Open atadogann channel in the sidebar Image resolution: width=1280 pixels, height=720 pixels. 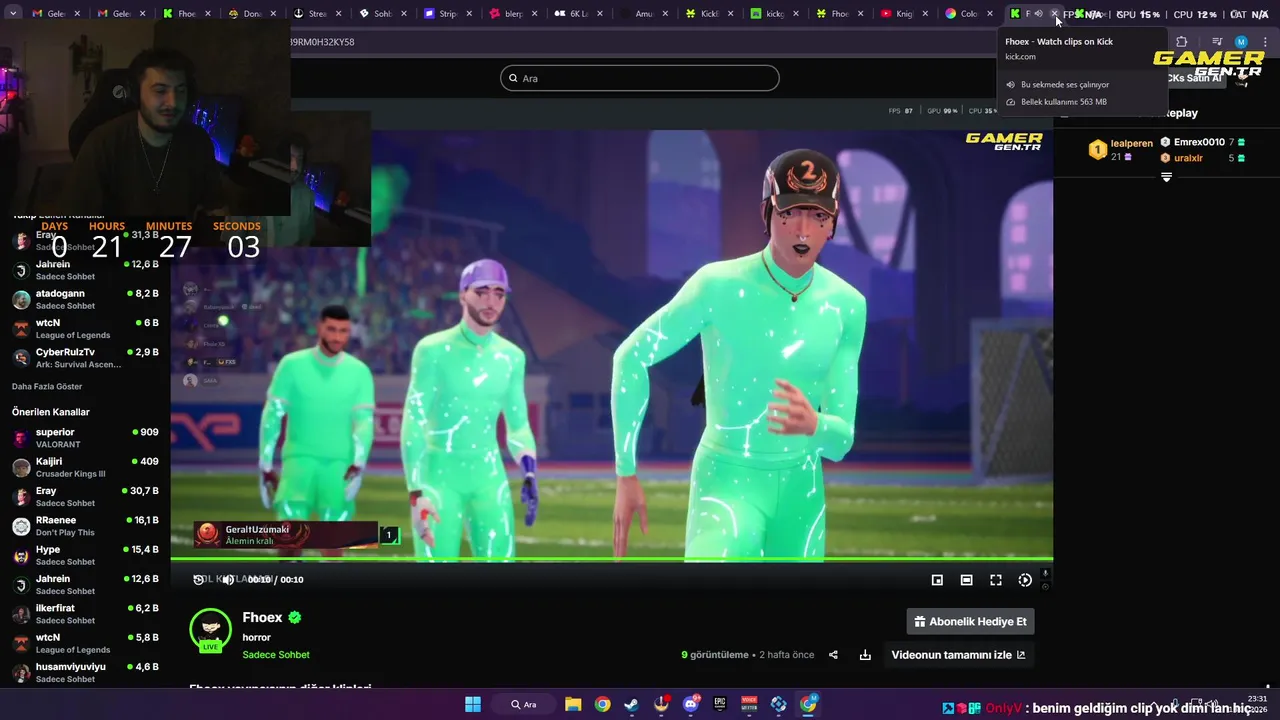(85, 299)
